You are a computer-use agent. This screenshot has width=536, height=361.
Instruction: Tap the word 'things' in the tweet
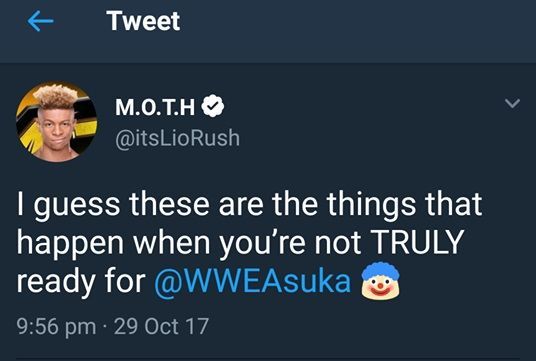[371, 205]
